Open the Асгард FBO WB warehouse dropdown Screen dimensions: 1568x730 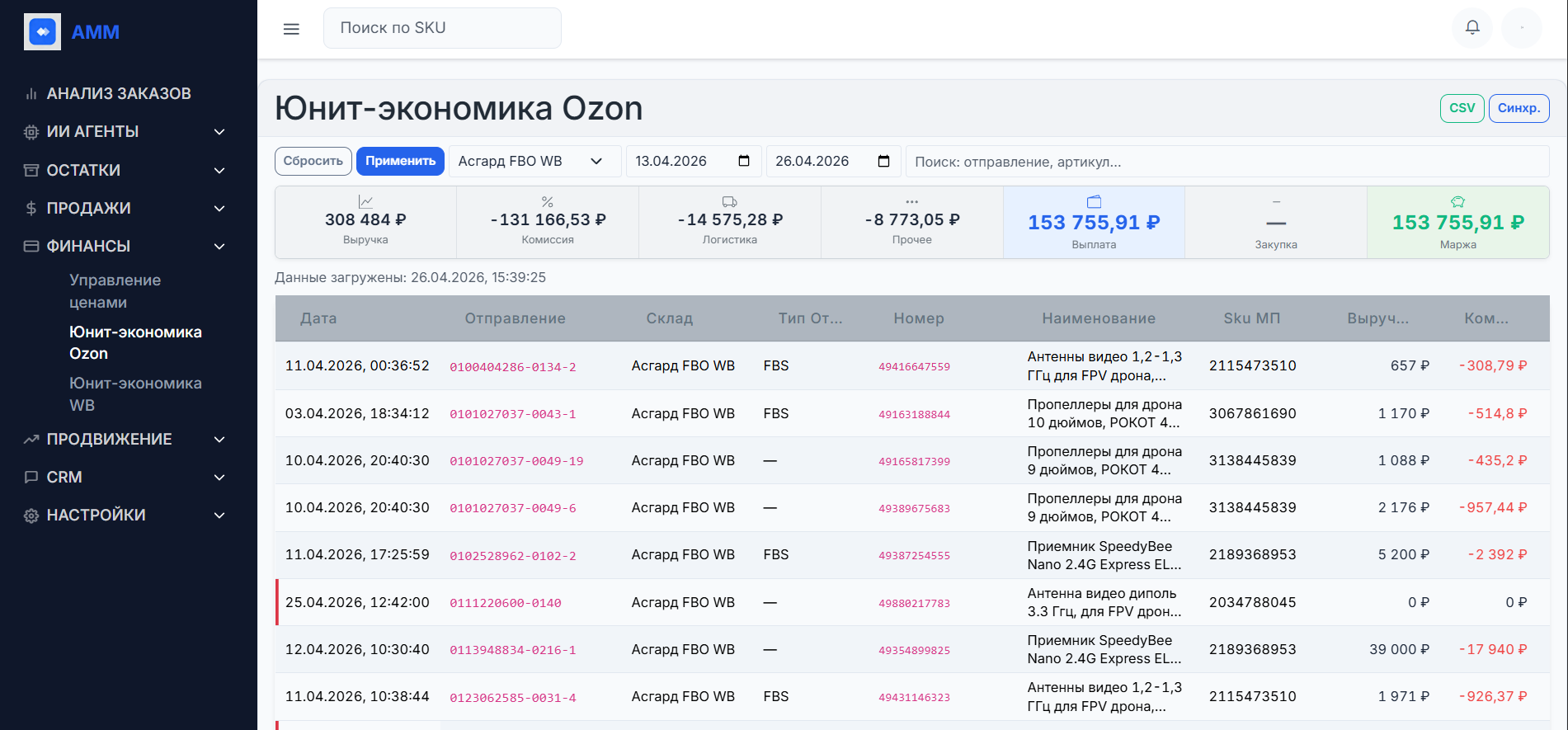point(534,162)
